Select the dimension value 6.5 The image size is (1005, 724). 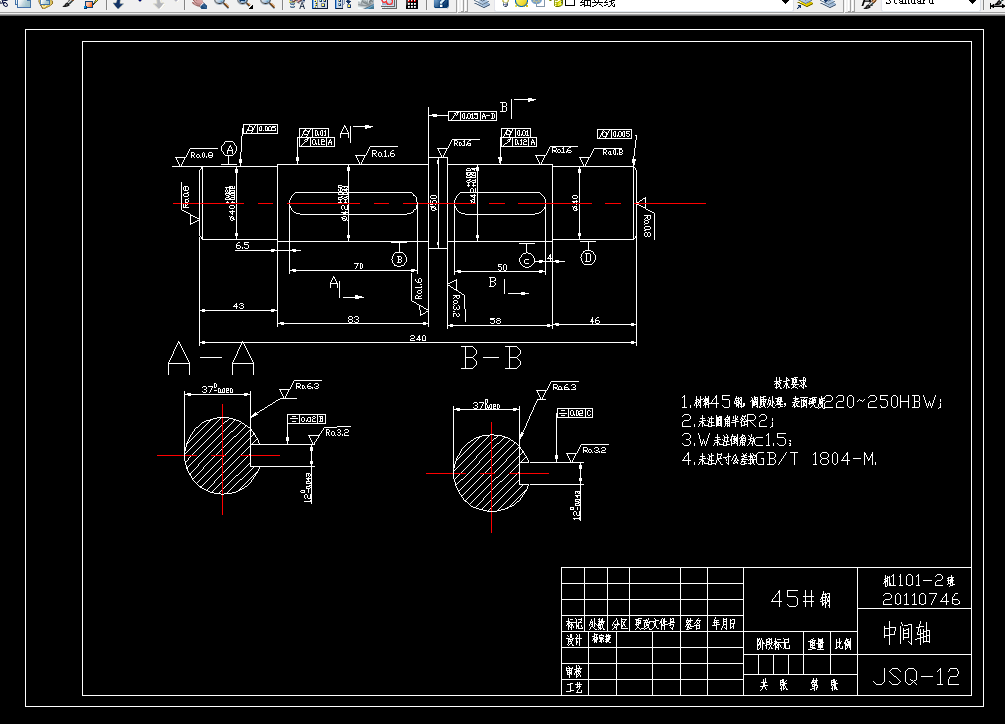242,245
